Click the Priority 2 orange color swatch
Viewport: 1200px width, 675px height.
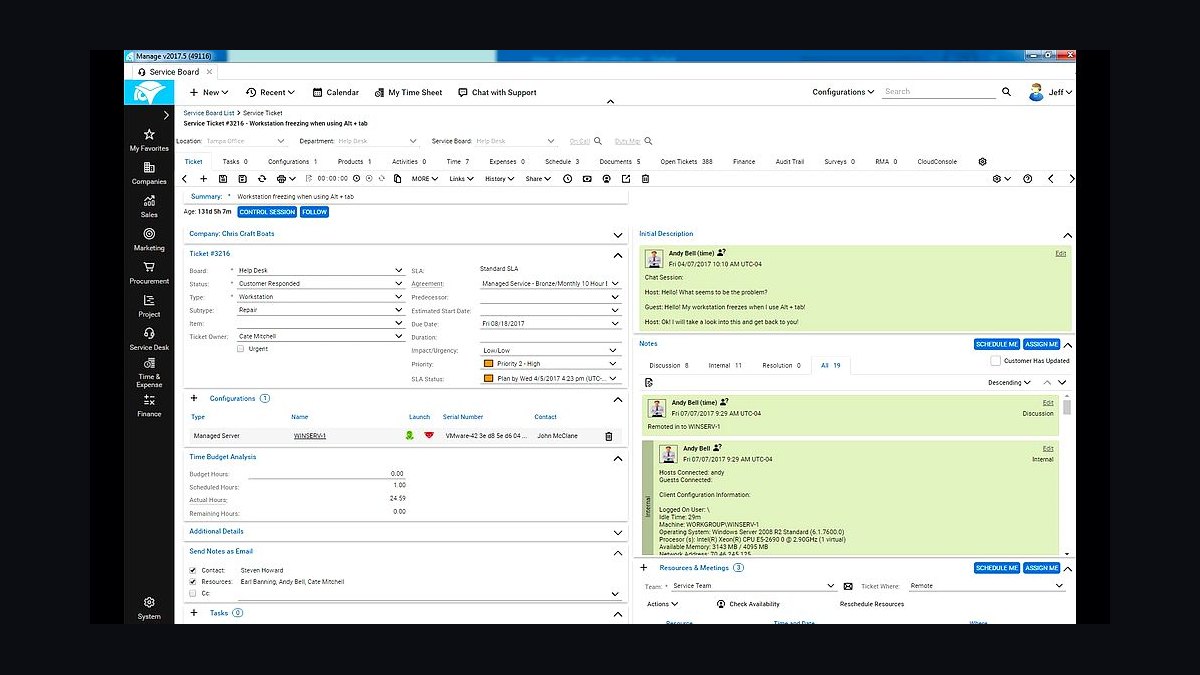pos(489,364)
